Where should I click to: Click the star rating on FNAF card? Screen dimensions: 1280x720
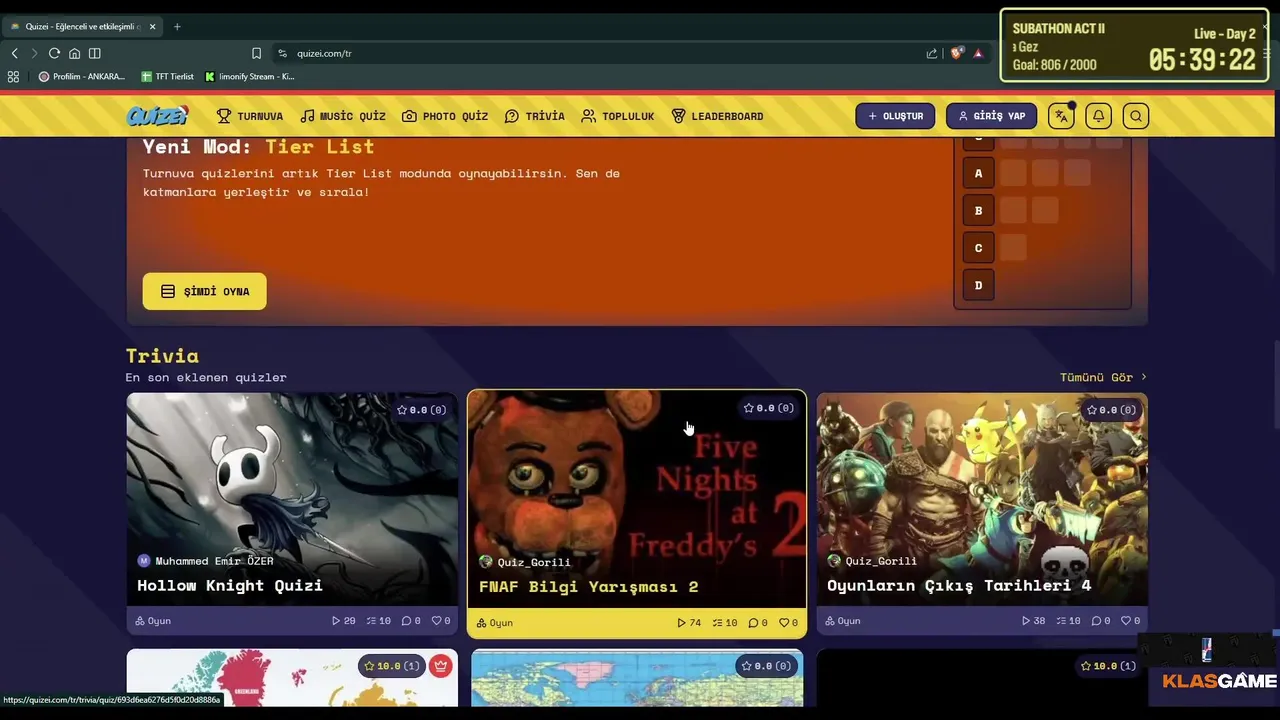pos(768,408)
